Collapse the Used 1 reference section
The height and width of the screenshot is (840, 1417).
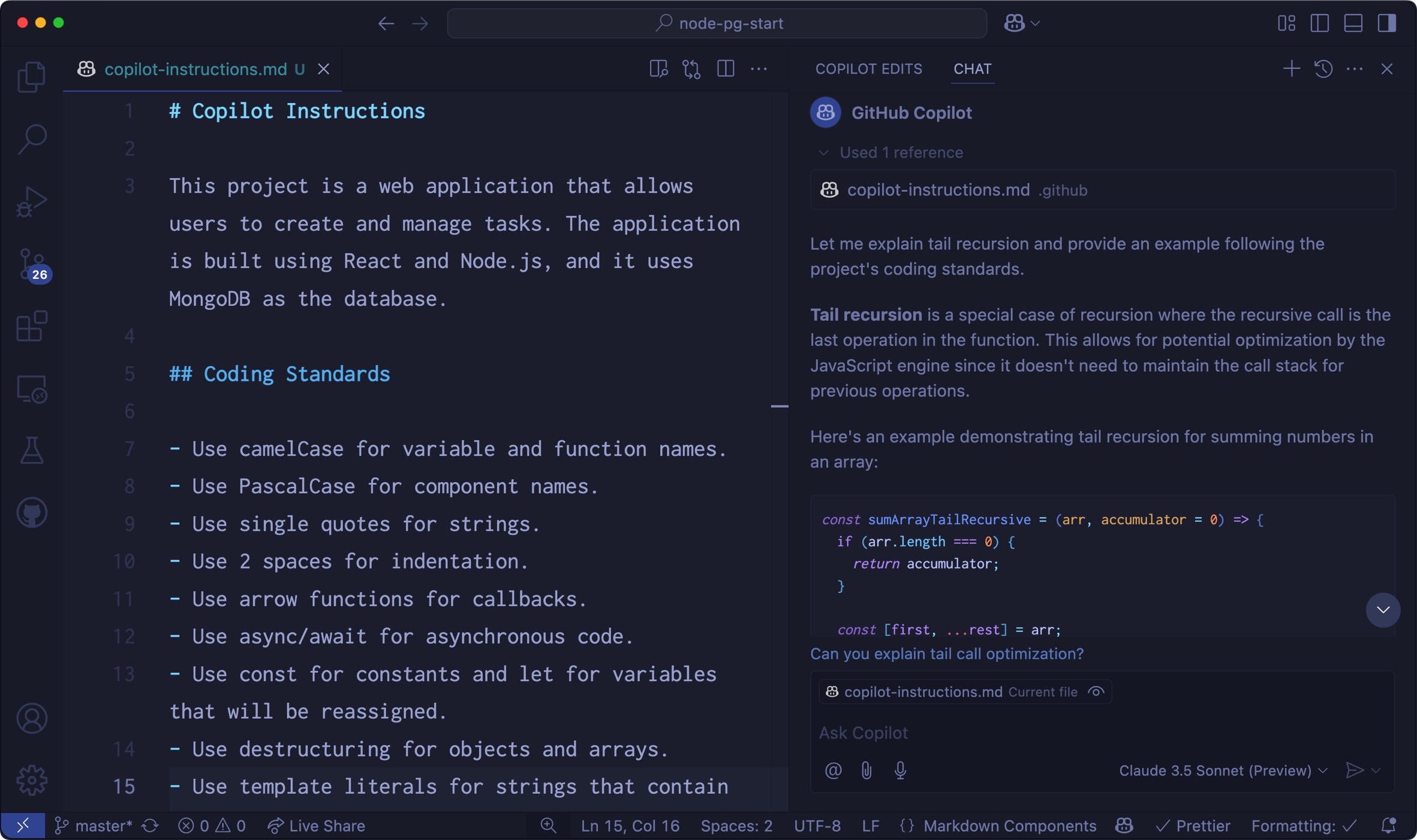(x=824, y=152)
